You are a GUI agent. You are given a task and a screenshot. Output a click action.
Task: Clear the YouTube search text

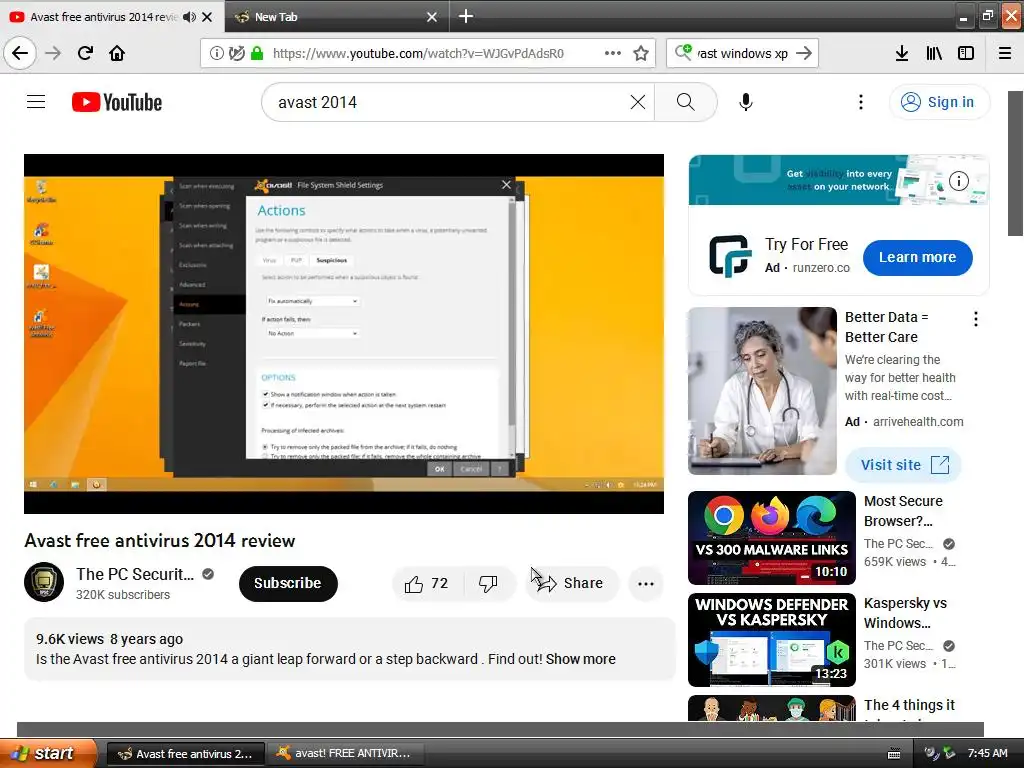637,102
